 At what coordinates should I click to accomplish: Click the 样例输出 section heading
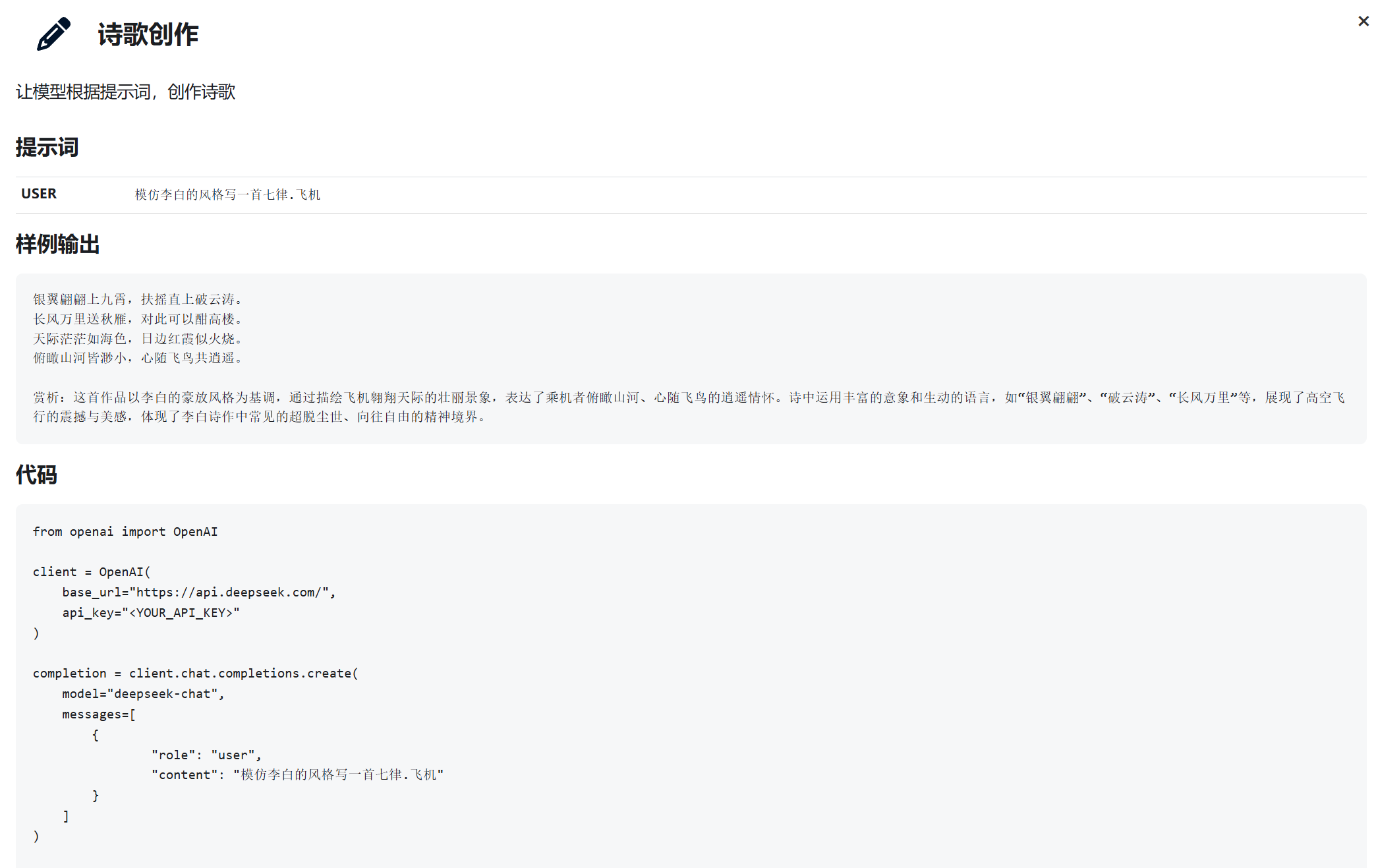[57, 245]
